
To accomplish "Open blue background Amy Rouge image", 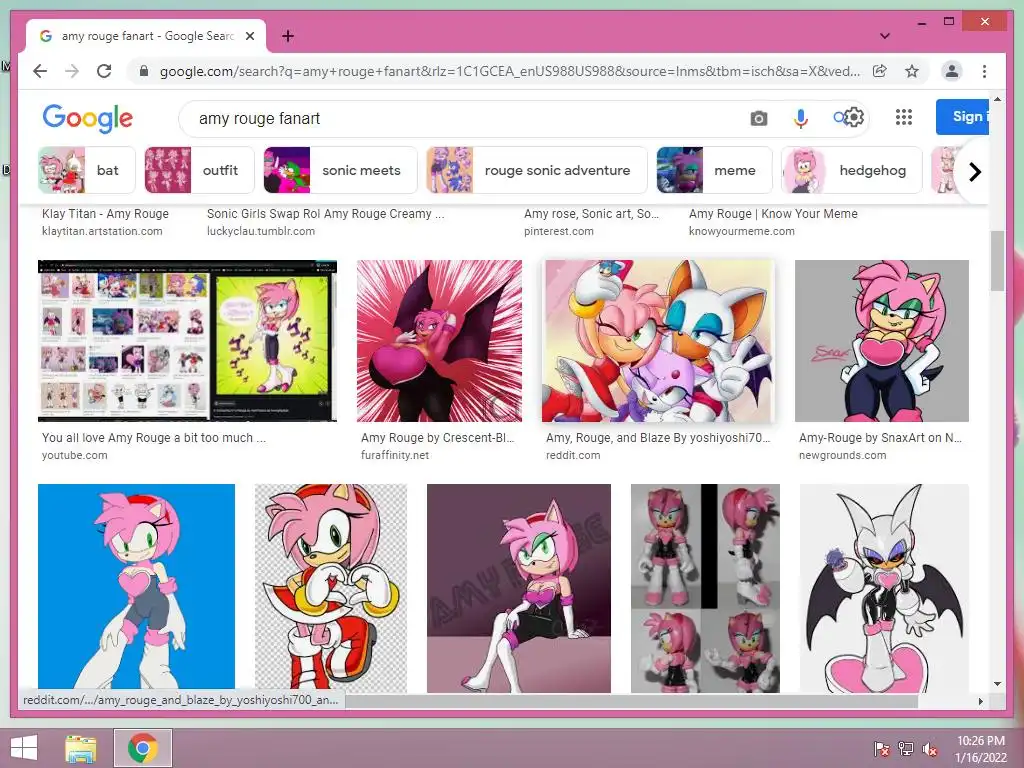I will [136, 588].
